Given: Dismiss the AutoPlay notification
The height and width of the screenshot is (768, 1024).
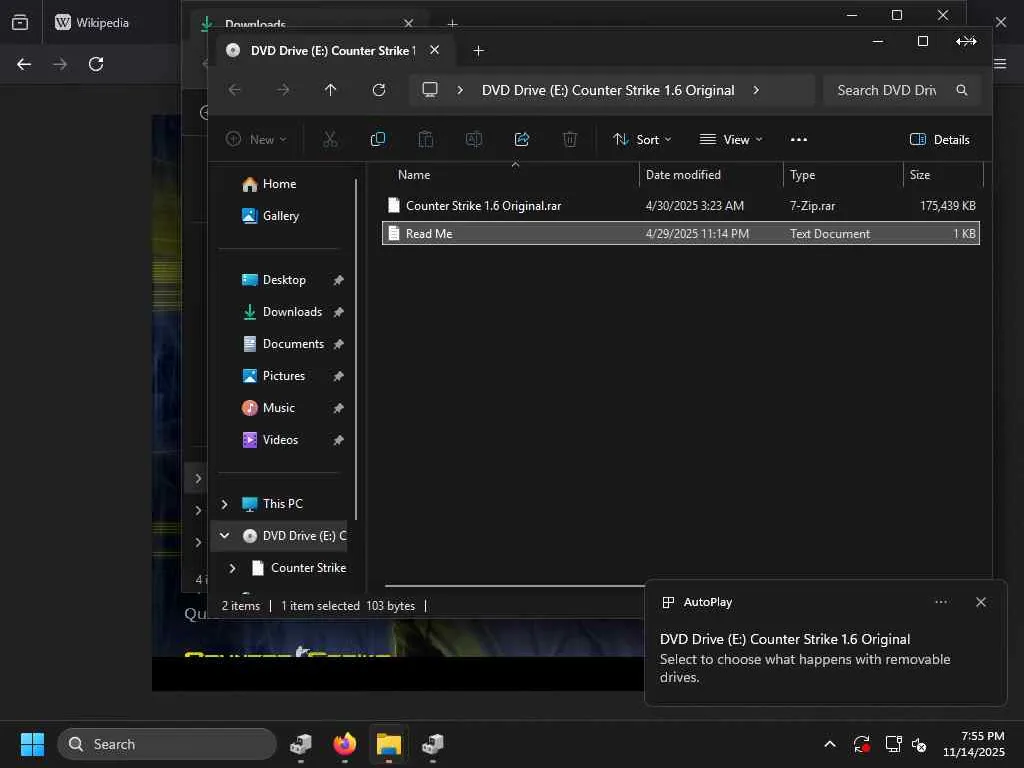Looking at the screenshot, I should pyautogui.click(x=980, y=602).
